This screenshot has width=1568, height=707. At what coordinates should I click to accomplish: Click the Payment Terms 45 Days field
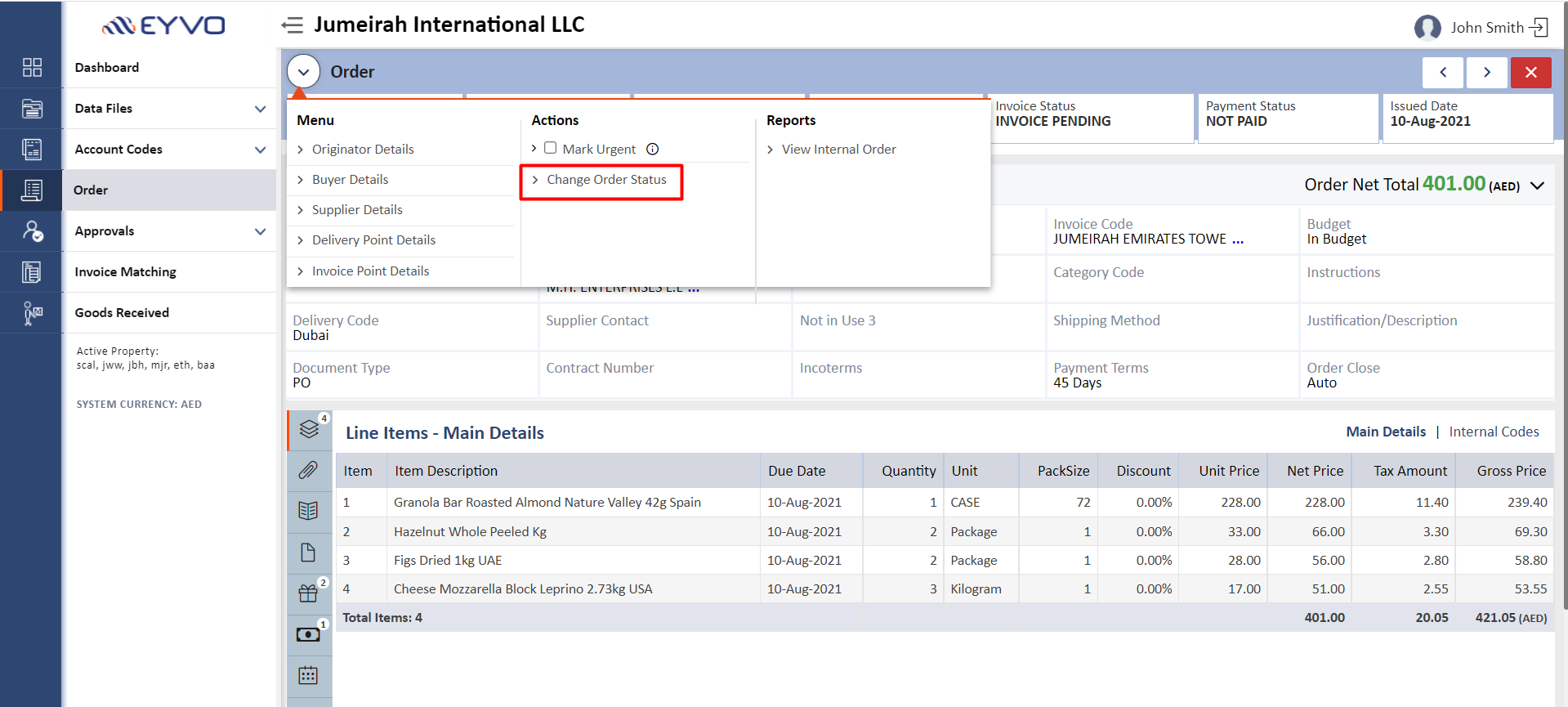point(1172,375)
